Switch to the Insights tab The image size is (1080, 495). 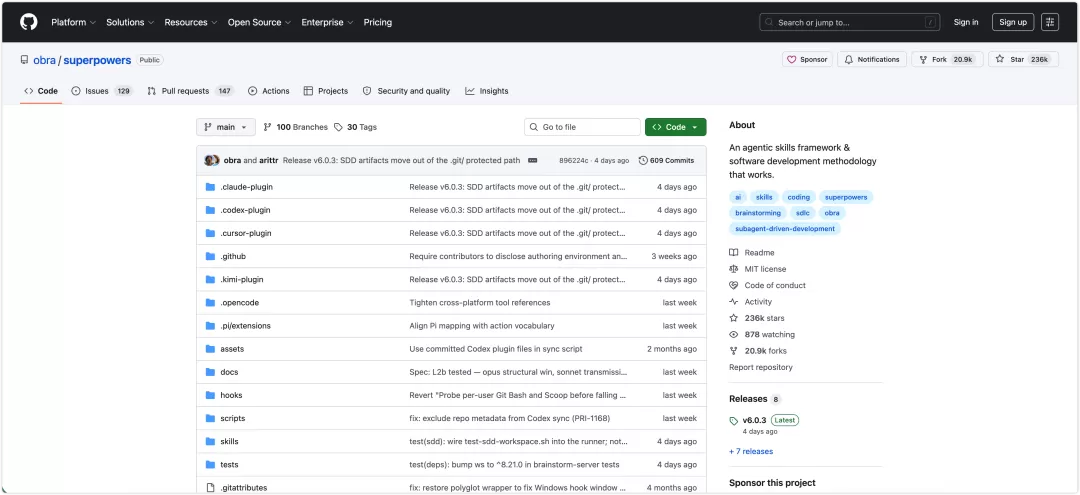click(x=487, y=91)
